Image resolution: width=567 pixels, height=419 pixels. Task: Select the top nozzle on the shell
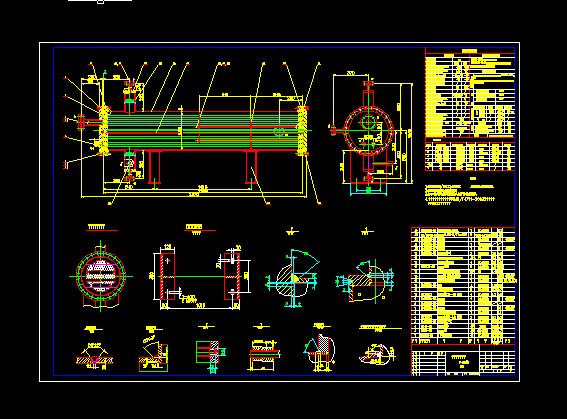pyautogui.click(x=129, y=97)
